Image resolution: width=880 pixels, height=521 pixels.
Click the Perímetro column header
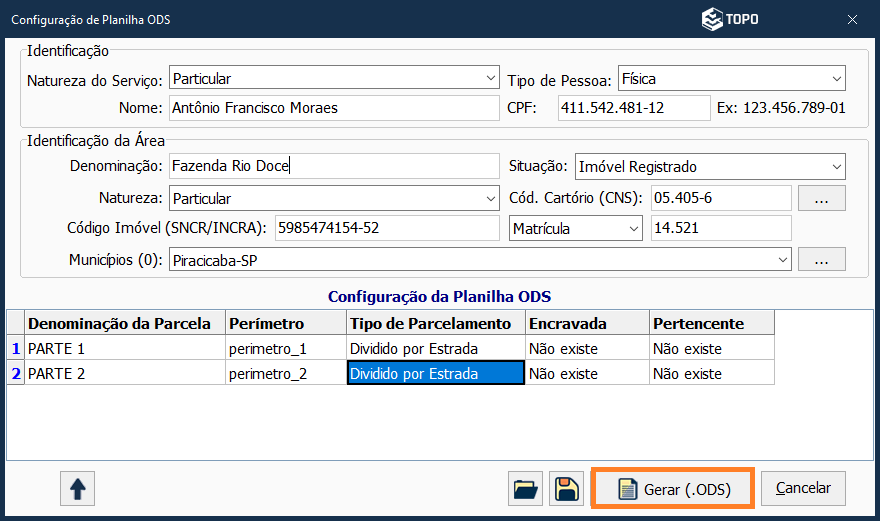pos(285,323)
